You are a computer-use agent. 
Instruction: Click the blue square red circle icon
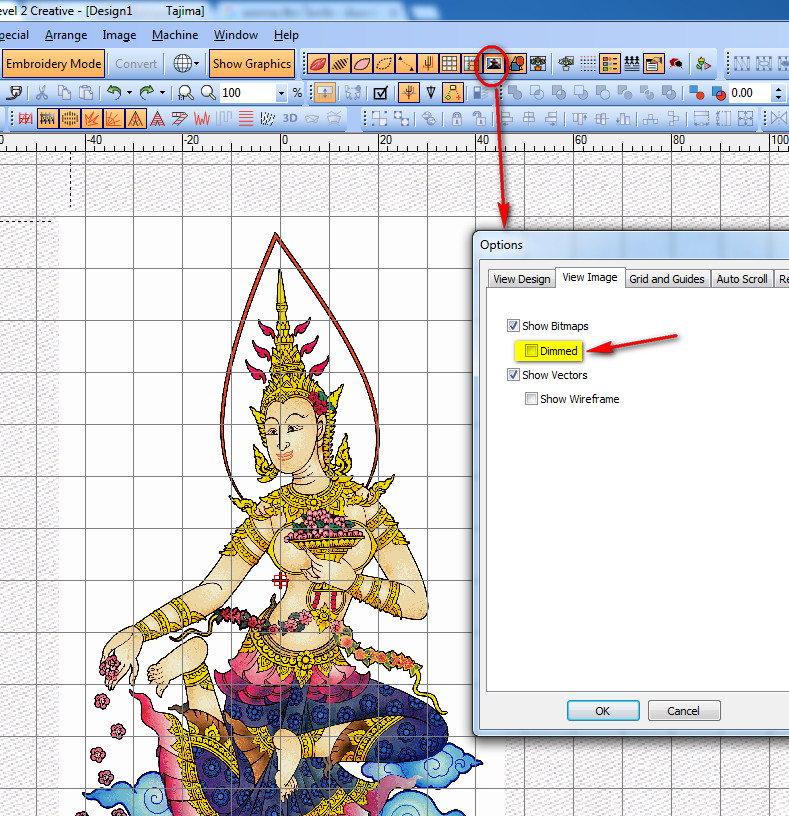696,93
